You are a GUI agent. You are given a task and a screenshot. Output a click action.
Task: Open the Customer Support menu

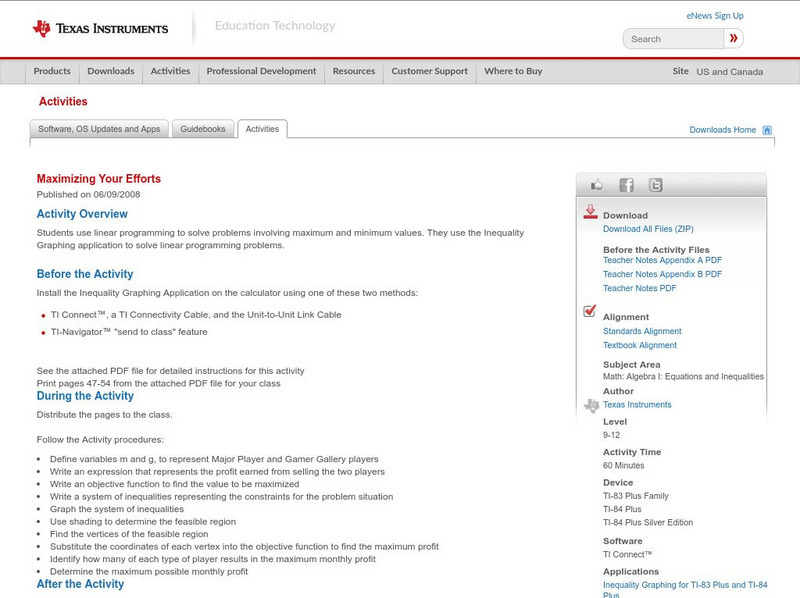(x=430, y=71)
